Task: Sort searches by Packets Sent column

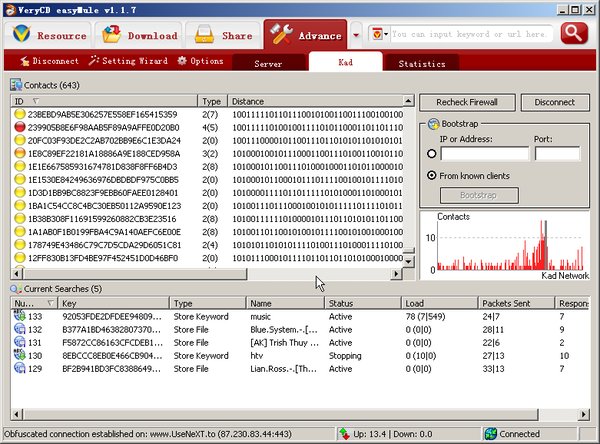Action: (x=516, y=303)
